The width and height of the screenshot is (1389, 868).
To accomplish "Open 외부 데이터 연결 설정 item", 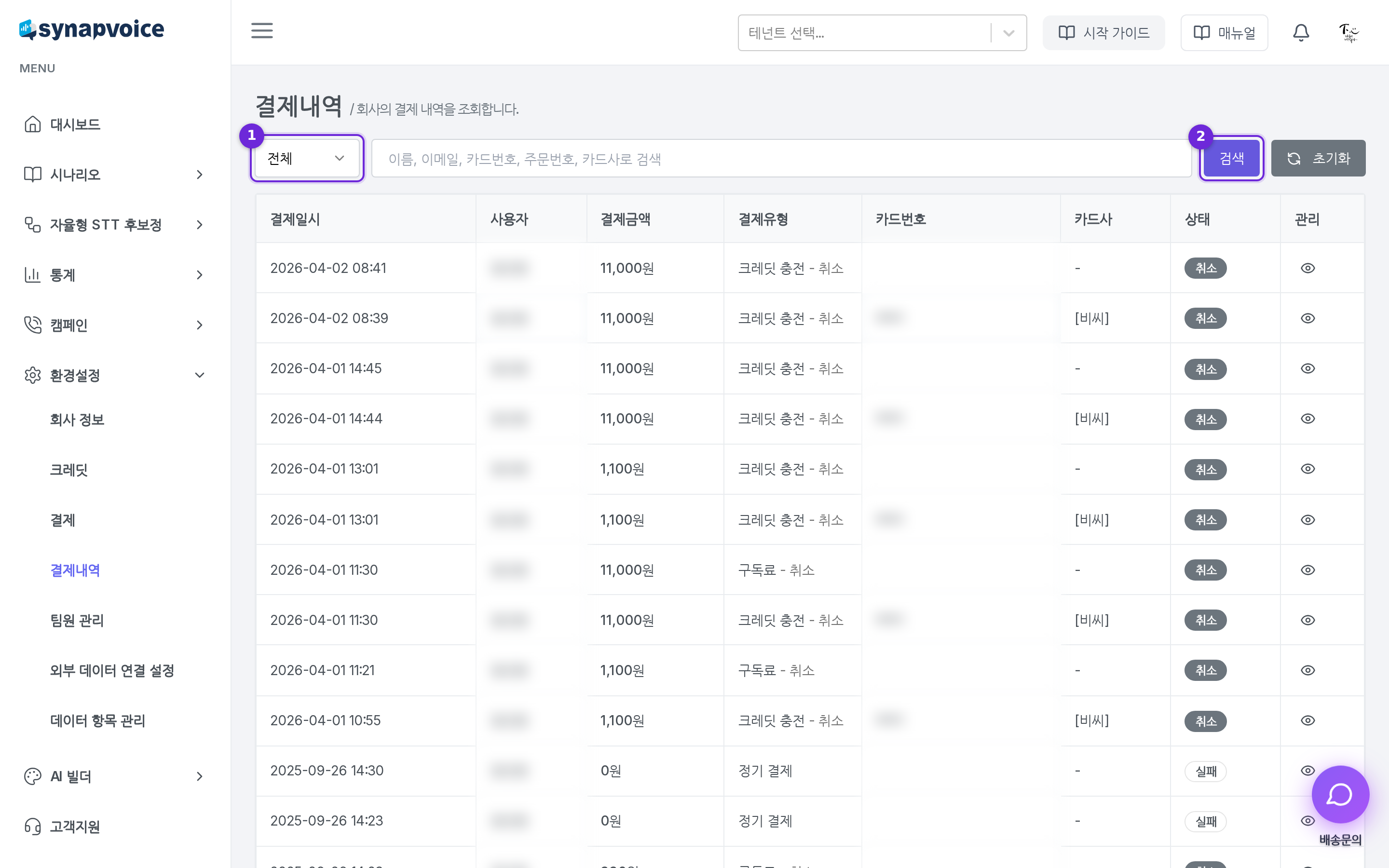I will pyautogui.click(x=112, y=670).
